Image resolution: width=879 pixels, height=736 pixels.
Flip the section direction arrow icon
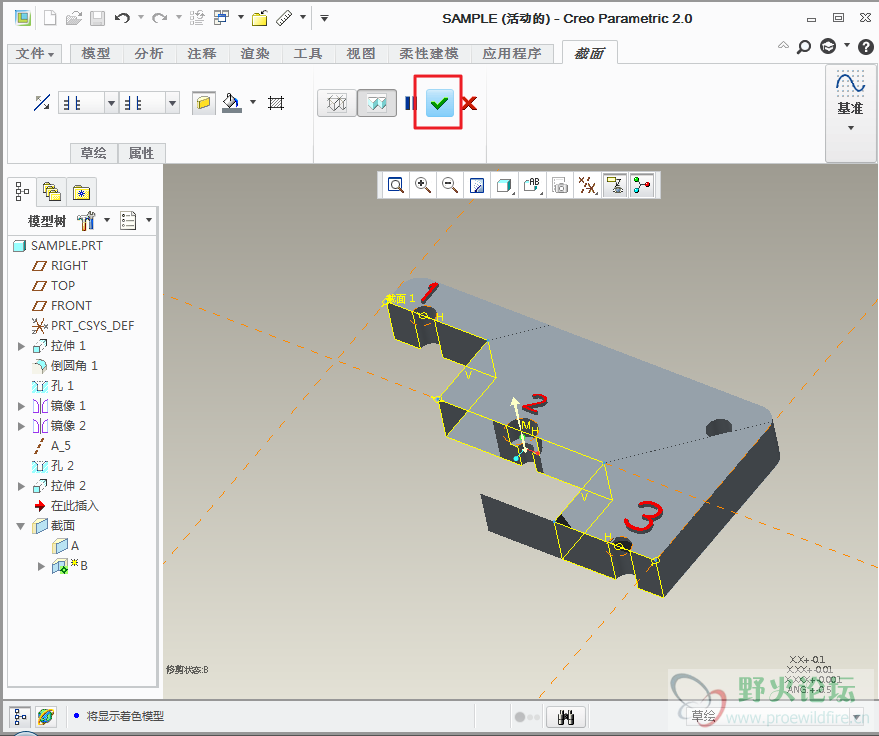[41, 103]
